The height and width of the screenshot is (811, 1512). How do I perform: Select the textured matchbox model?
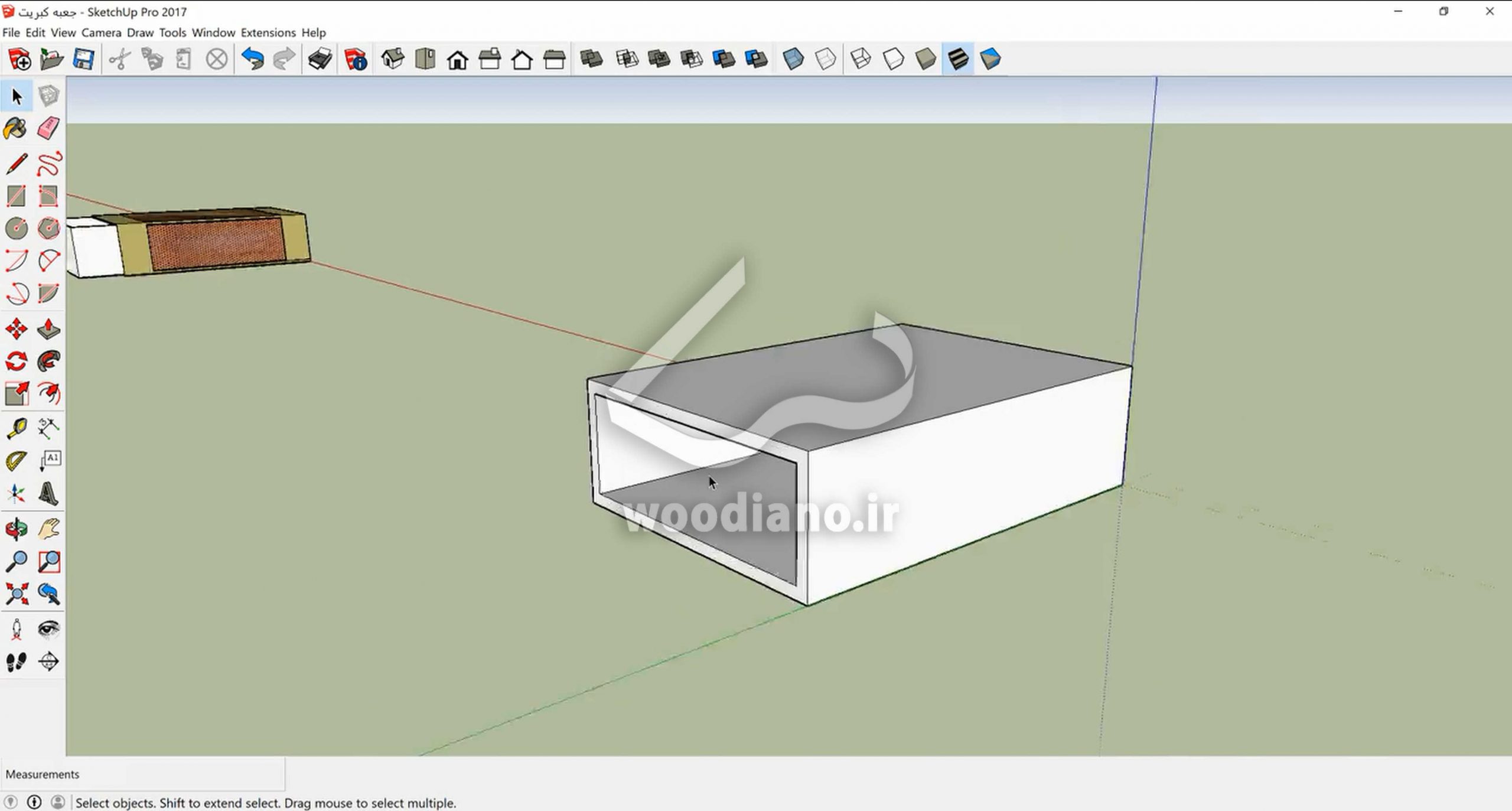pyautogui.click(x=189, y=242)
